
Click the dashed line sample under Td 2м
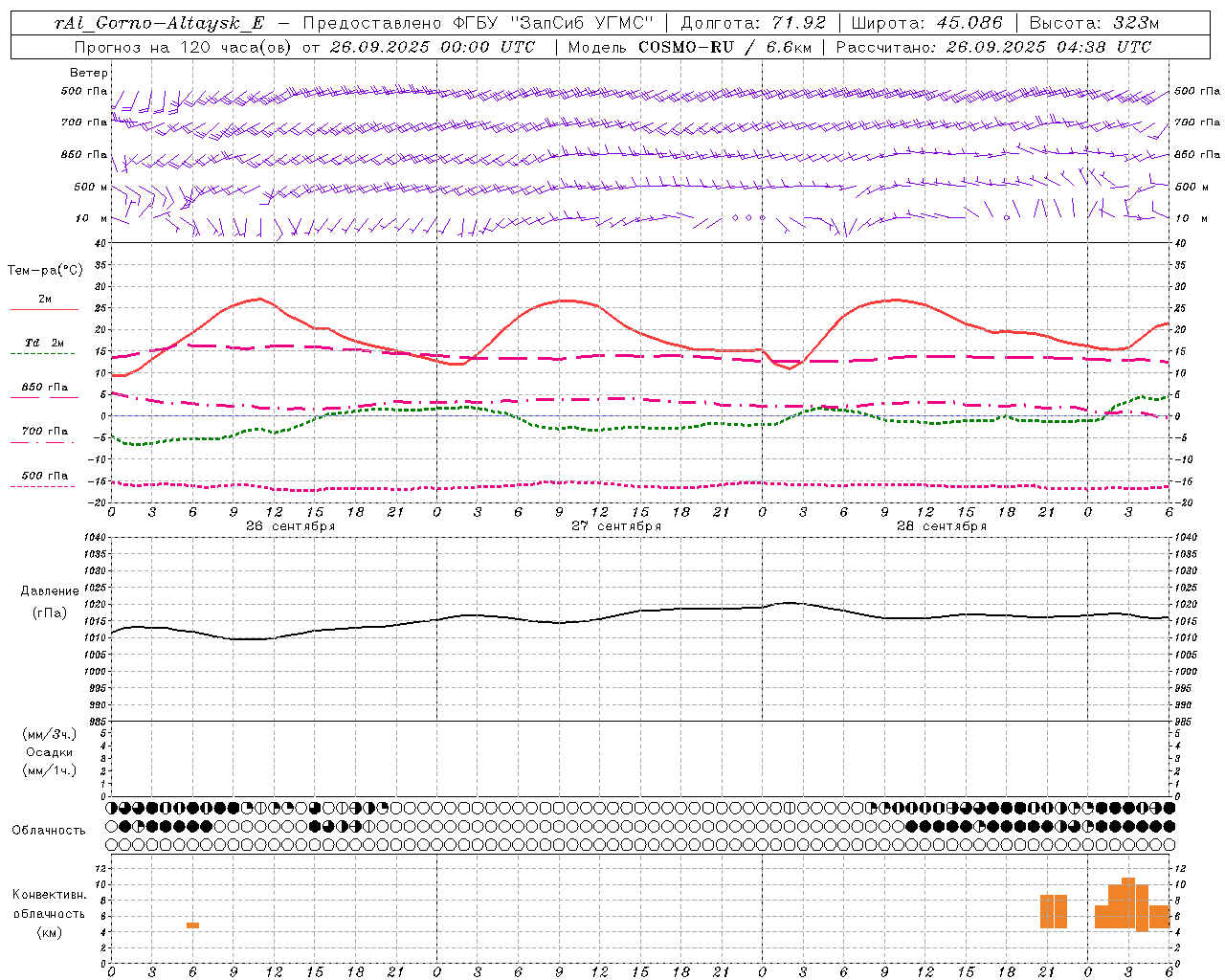point(43,354)
